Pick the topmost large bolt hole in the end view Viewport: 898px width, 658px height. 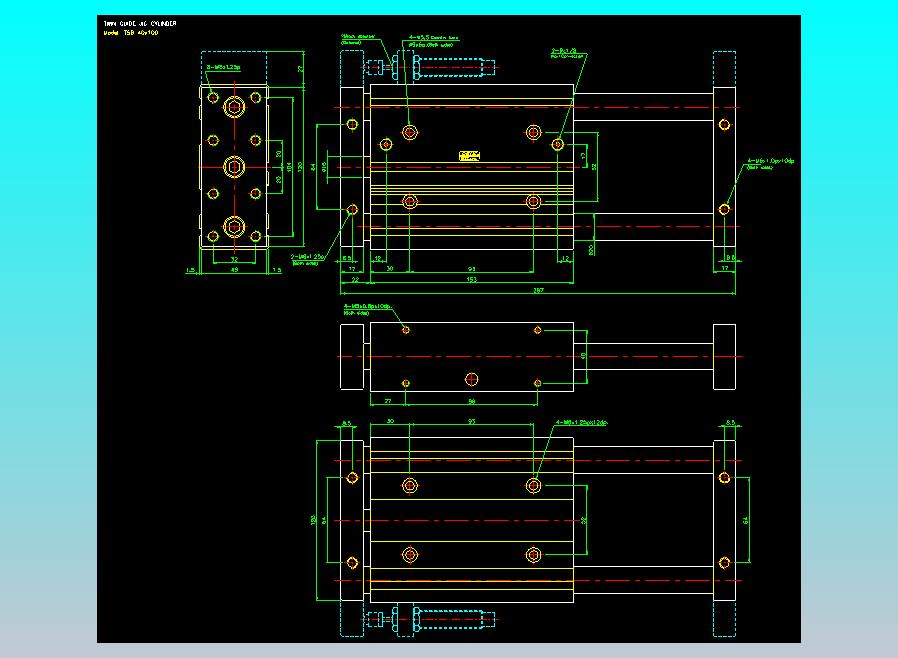tap(234, 106)
